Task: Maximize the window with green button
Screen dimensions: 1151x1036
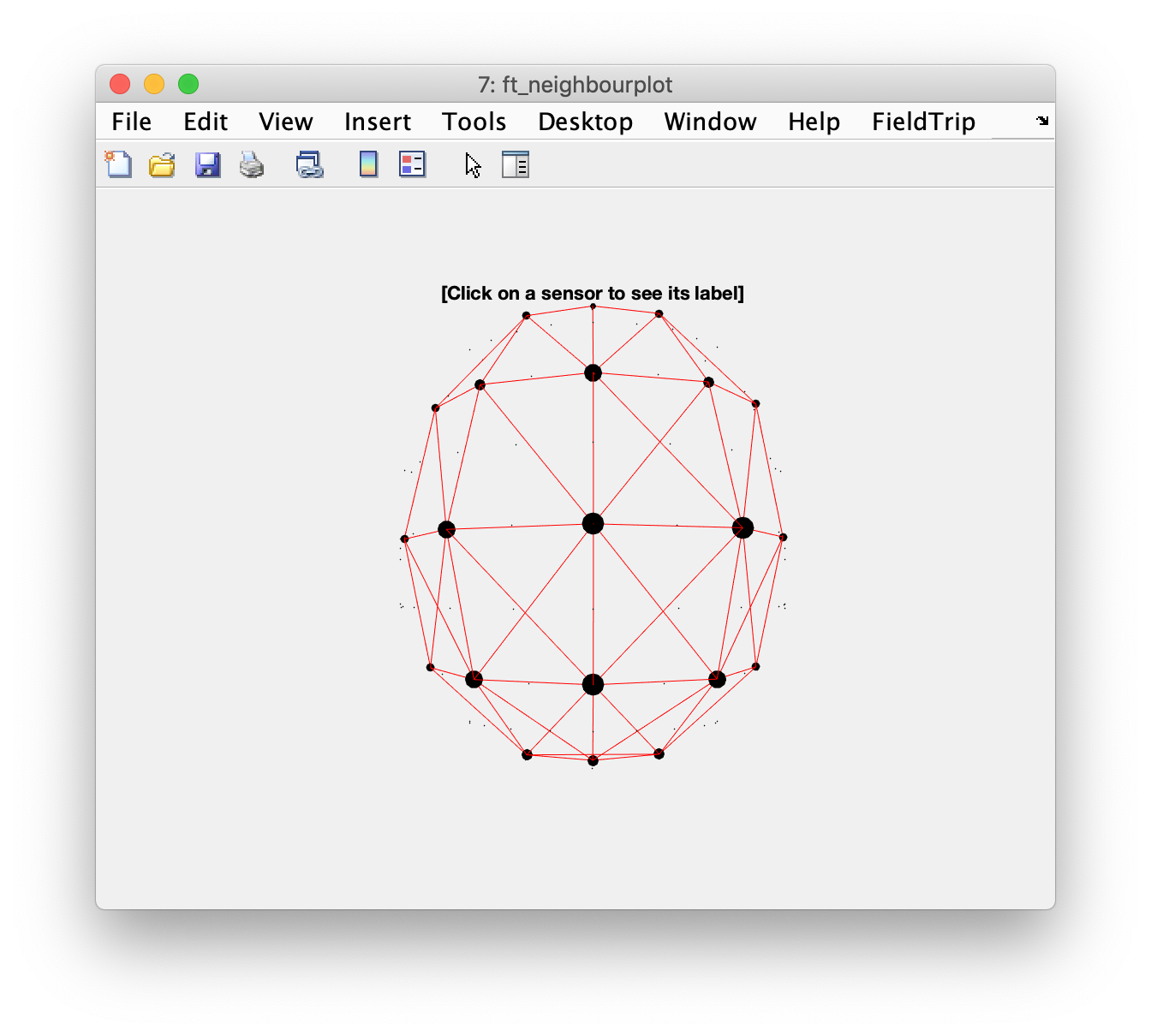Action: coord(188,84)
